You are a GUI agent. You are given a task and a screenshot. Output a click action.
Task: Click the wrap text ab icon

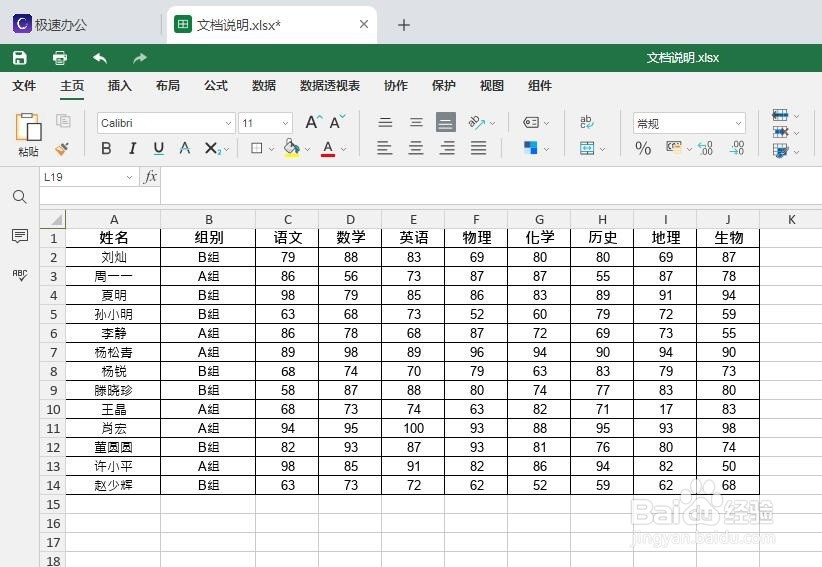587,122
